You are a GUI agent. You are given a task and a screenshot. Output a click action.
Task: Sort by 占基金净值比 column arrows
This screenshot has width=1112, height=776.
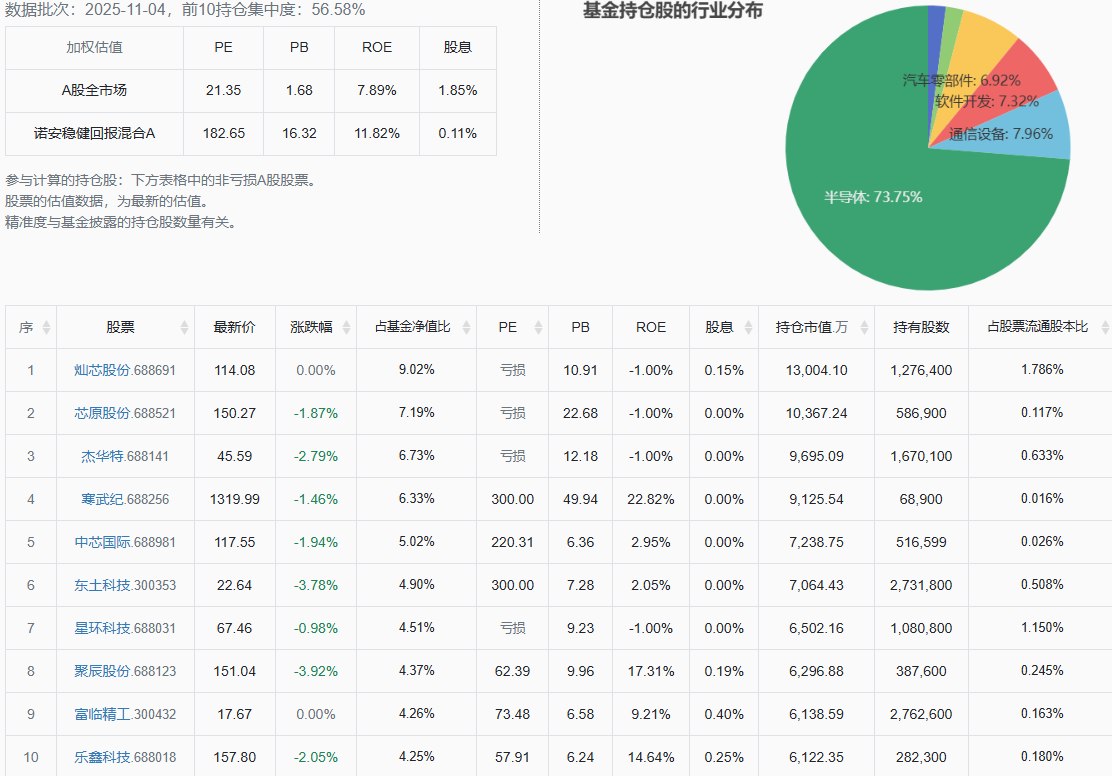click(x=466, y=328)
